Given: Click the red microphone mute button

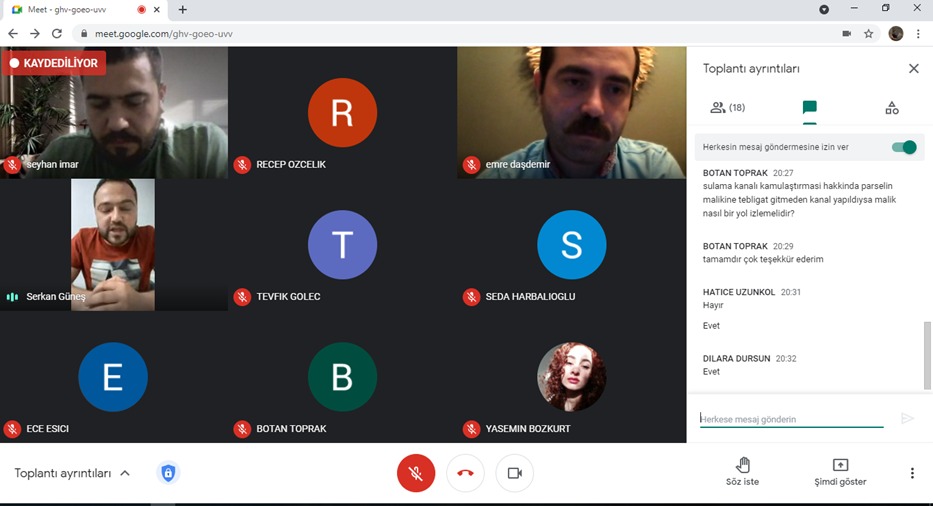Looking at the screenshot, I should pyautogui.click(x=416, y=473).
